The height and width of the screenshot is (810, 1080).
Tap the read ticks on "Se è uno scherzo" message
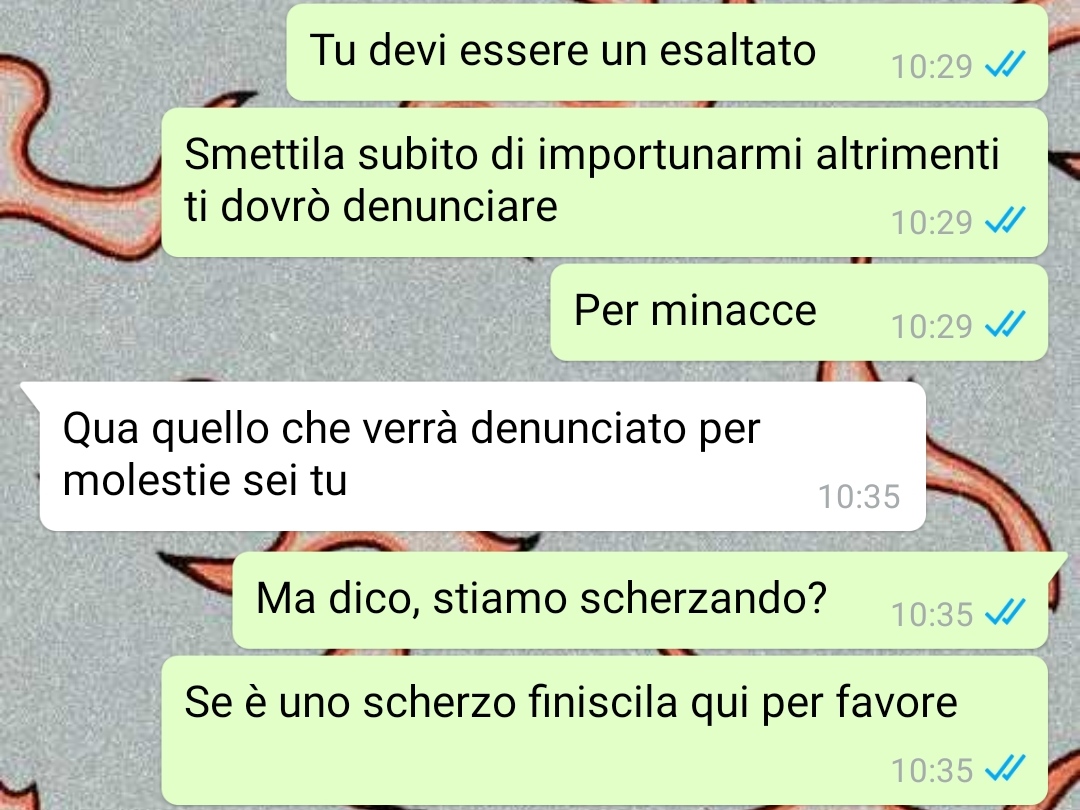click(x=1006, y=767)
